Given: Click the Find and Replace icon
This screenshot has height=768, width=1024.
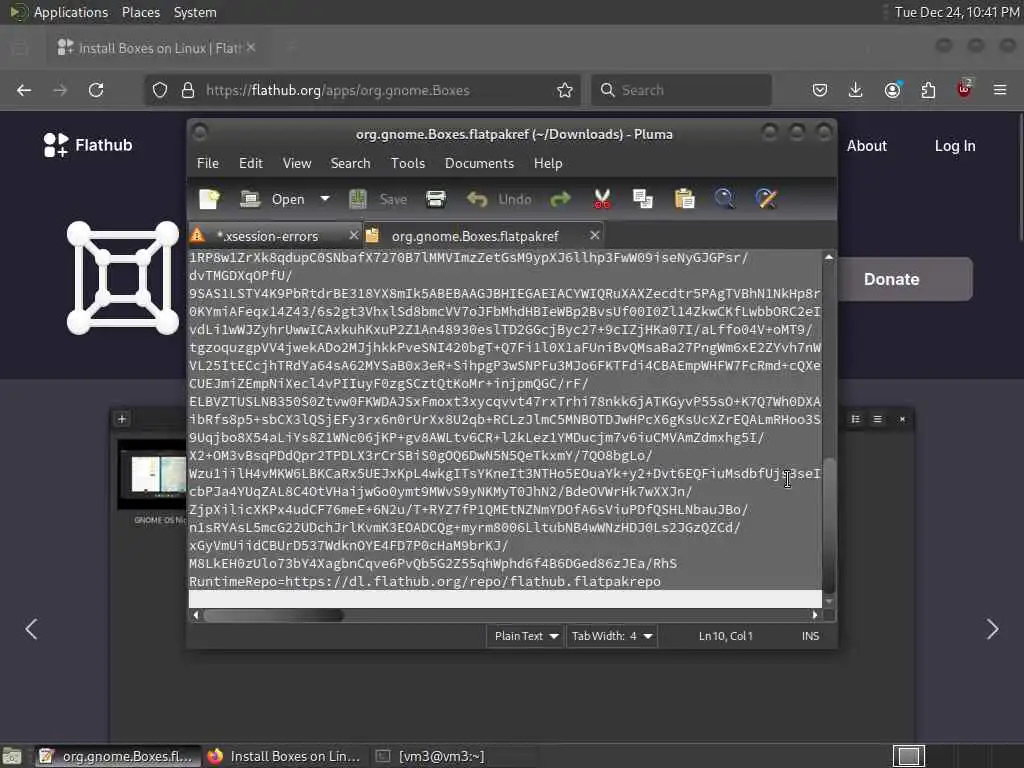Looking at the screenshot, I should [766, 199].
